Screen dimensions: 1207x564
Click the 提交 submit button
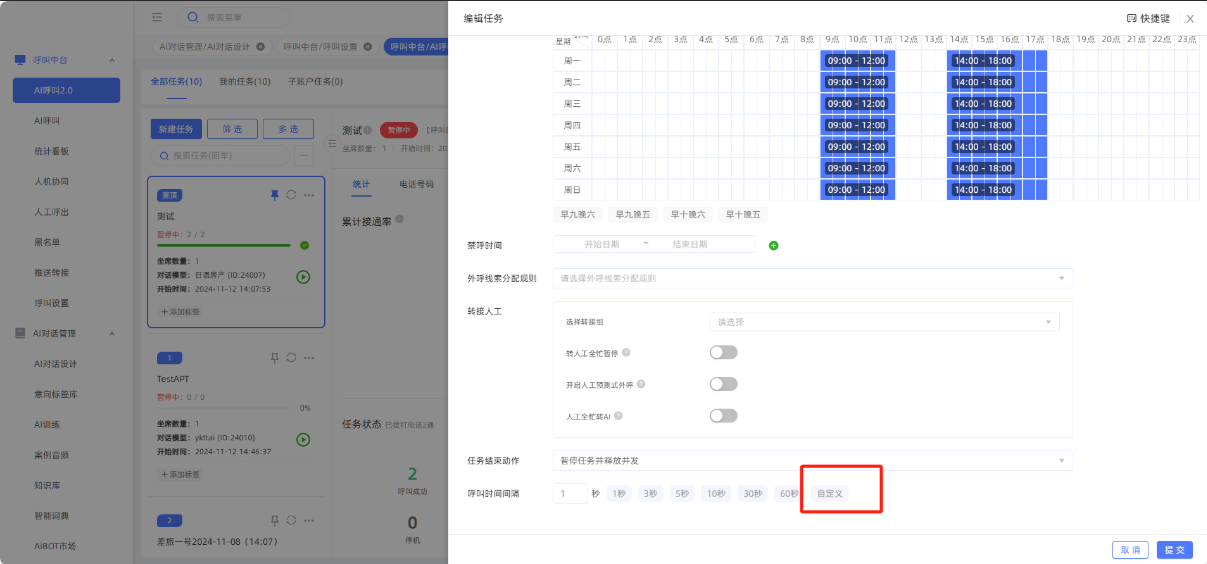pos(1175,550)
